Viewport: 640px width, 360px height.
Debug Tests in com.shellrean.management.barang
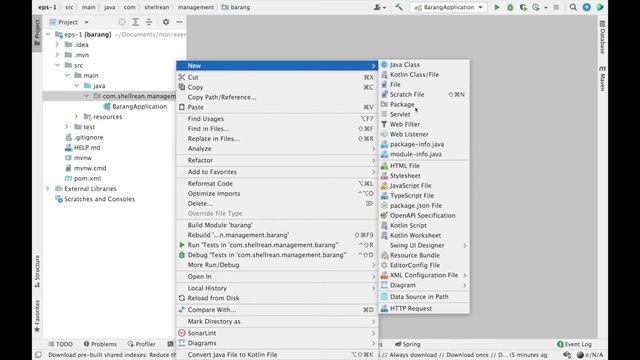click(x=277, y=255)
